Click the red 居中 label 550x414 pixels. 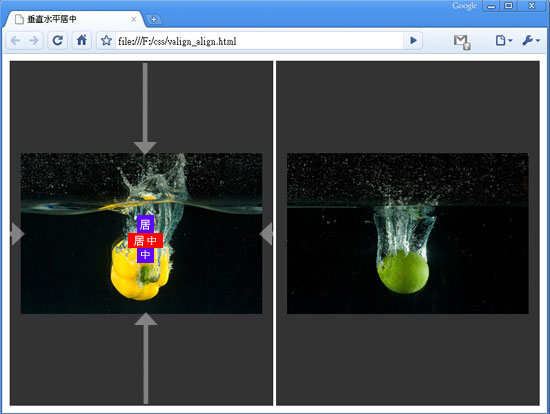click(145, 240)
